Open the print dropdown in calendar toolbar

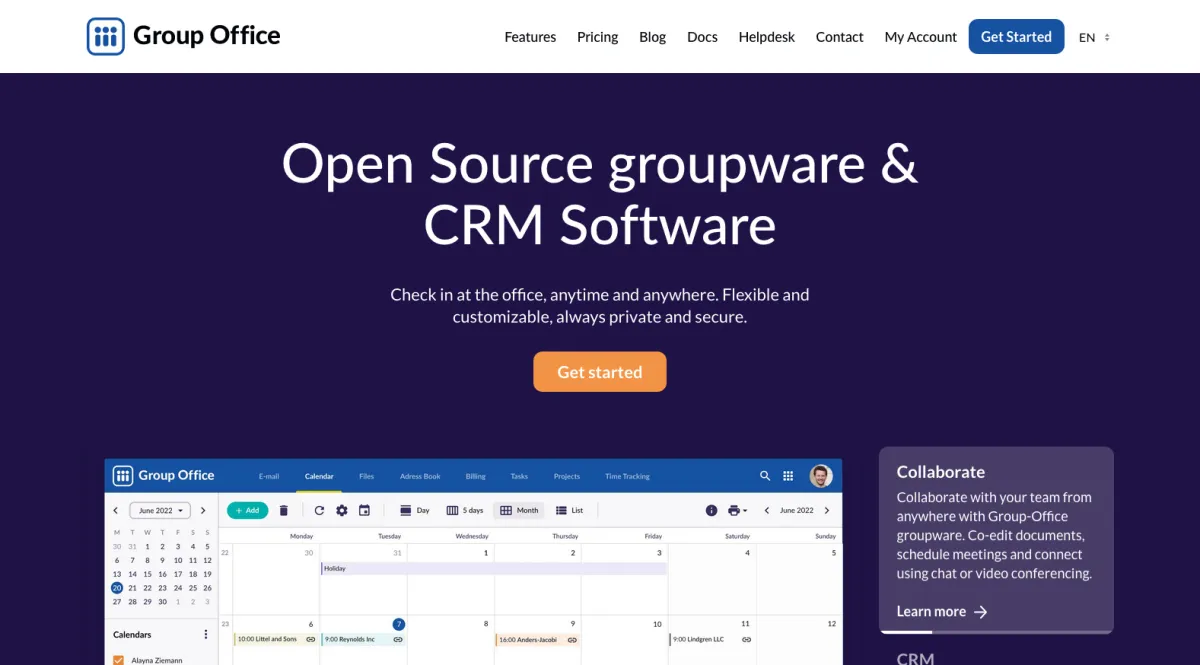point(738,510)
